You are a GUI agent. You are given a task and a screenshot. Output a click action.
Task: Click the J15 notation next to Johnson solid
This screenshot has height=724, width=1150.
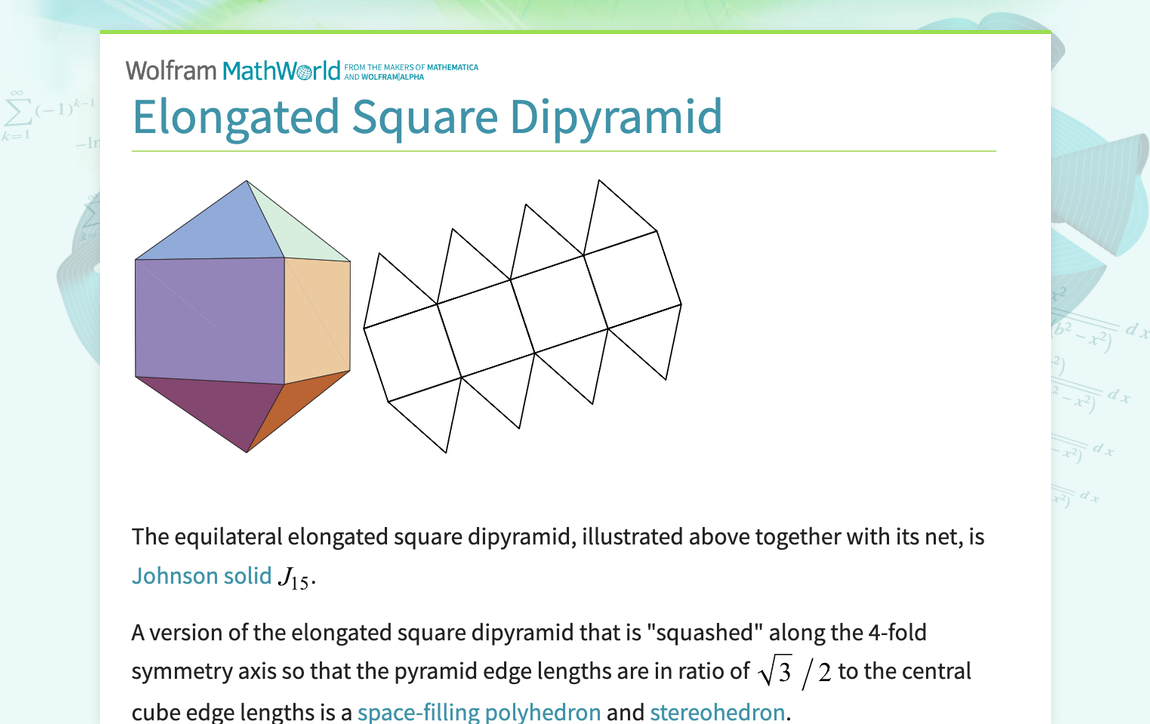[293, 577]
